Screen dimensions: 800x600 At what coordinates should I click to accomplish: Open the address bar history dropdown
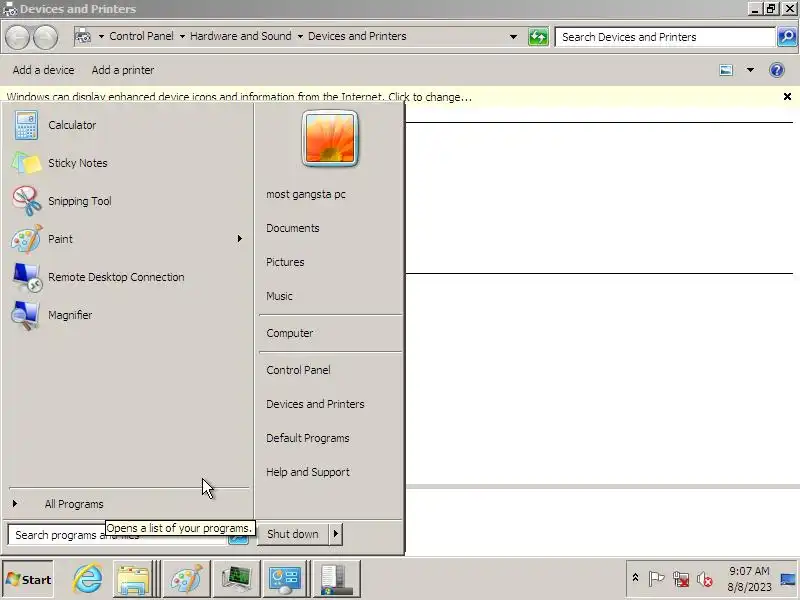click(513, 37)
